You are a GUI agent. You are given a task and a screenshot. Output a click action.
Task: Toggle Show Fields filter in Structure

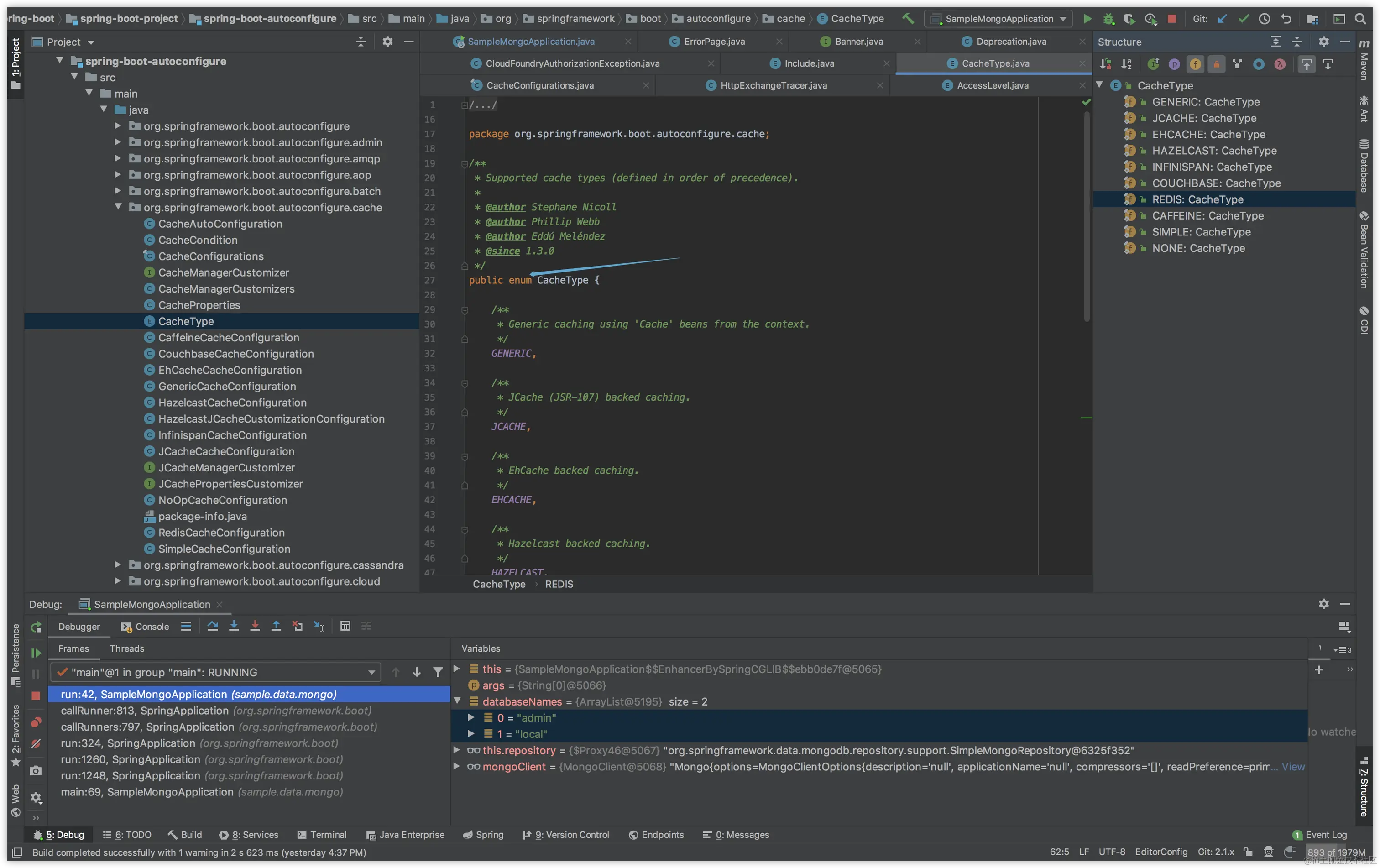coord(1195,64)
